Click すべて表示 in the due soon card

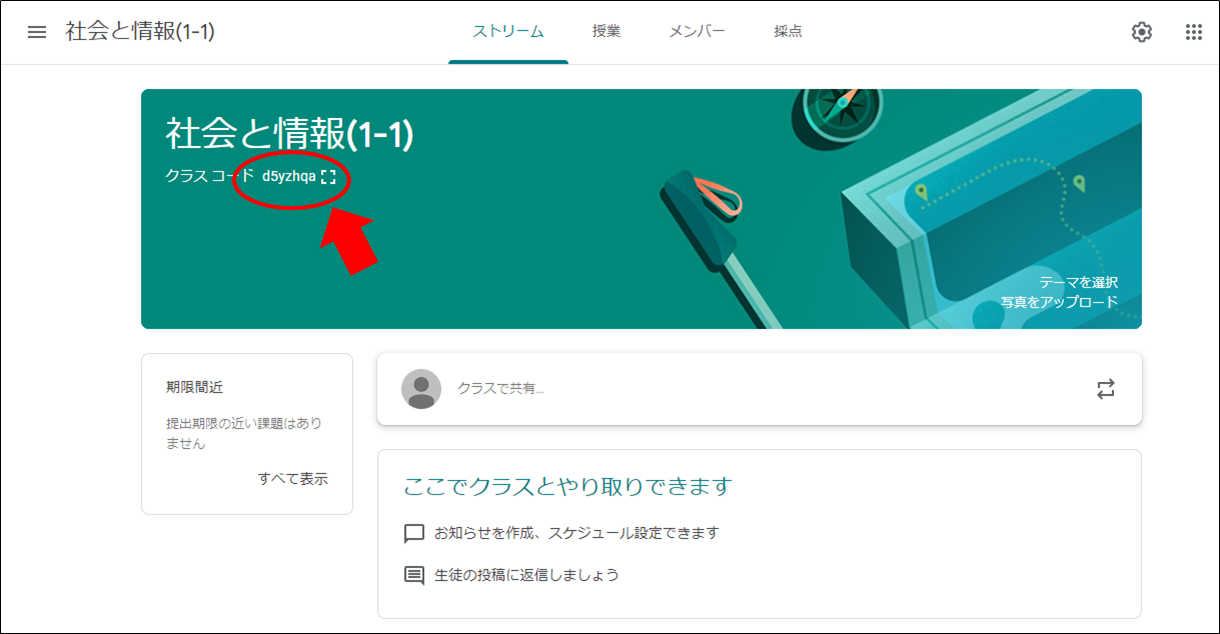(x=292, y=479)
